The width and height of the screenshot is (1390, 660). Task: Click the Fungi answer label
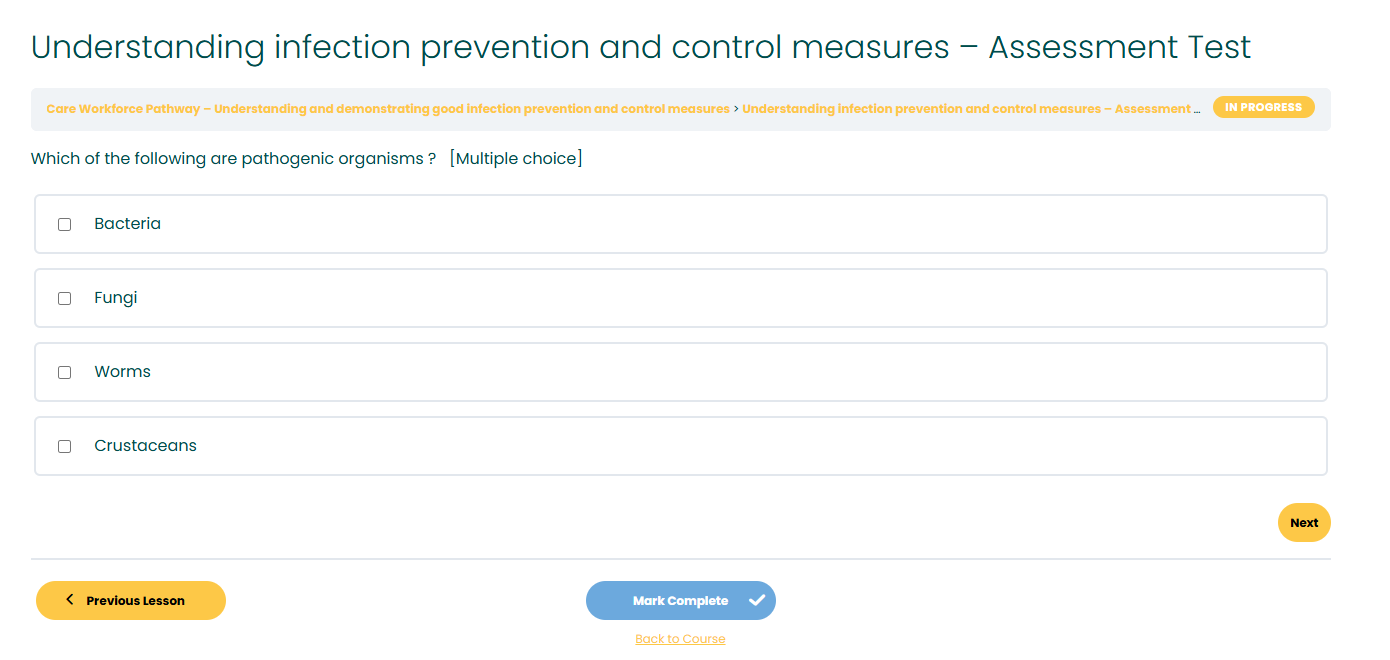(116, 298)
